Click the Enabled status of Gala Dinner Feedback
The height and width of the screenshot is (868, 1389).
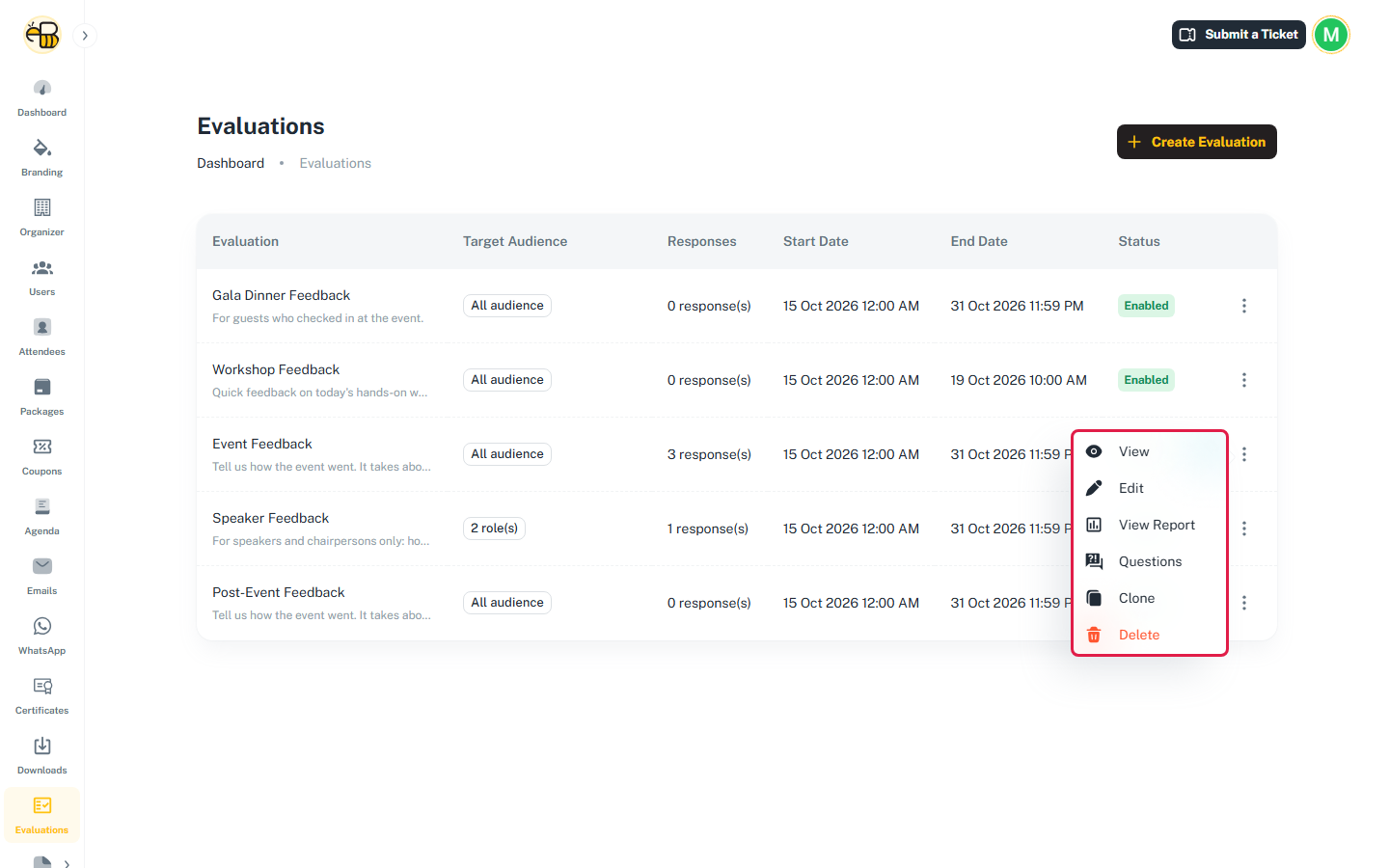[1146, 306]
